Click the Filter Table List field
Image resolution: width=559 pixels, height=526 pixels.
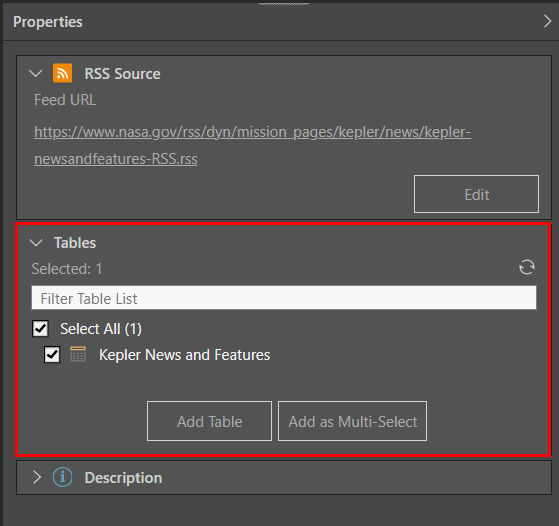284,298
